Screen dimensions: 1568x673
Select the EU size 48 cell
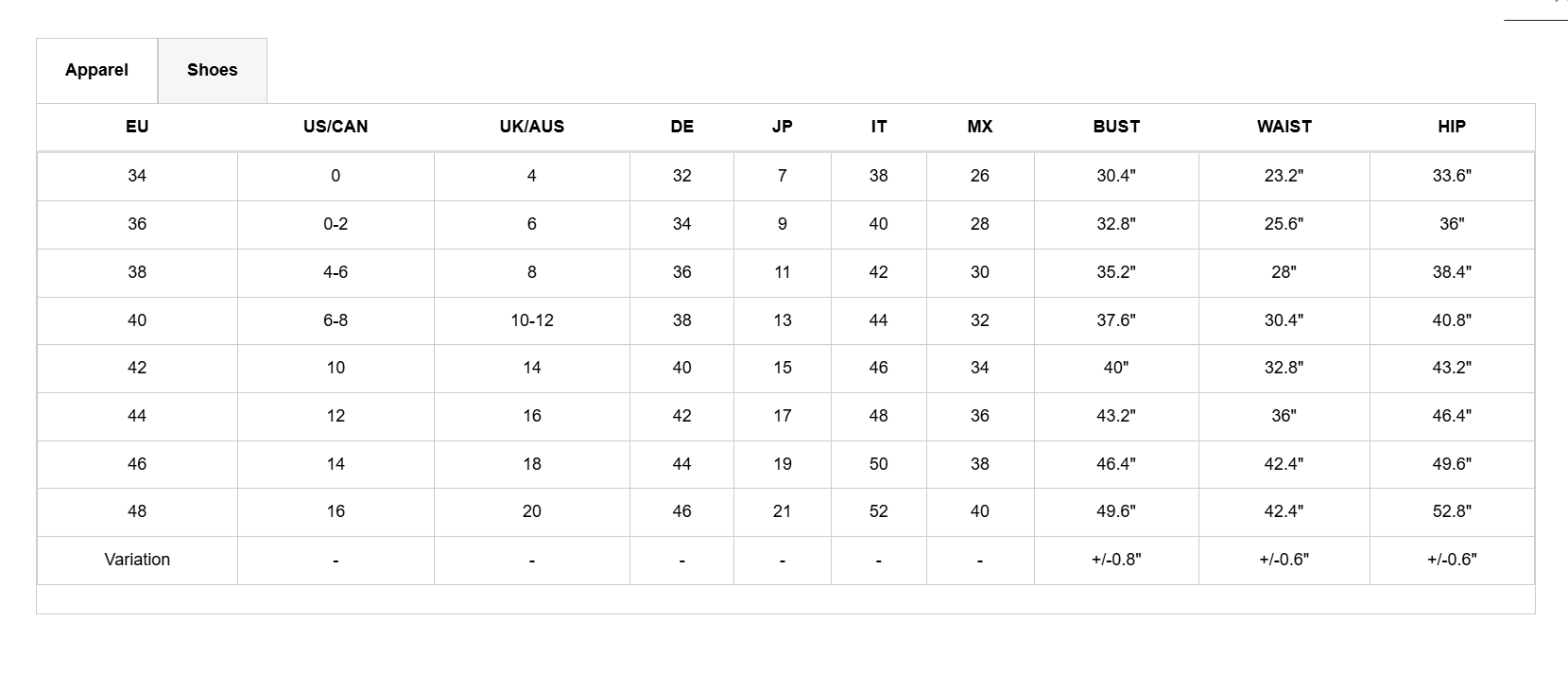(x=137, y=511)
